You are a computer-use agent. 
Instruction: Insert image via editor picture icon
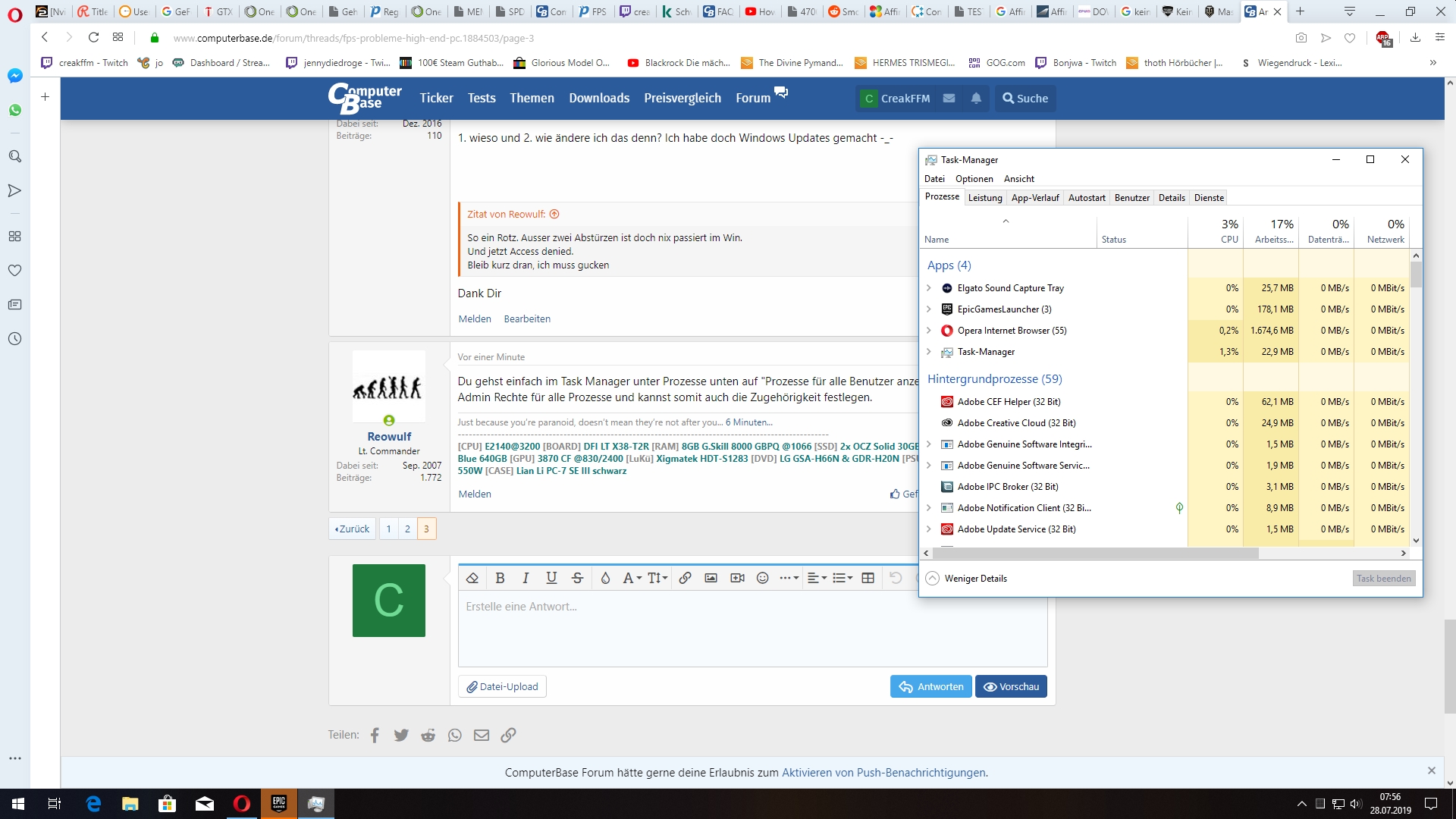point(711,578)
